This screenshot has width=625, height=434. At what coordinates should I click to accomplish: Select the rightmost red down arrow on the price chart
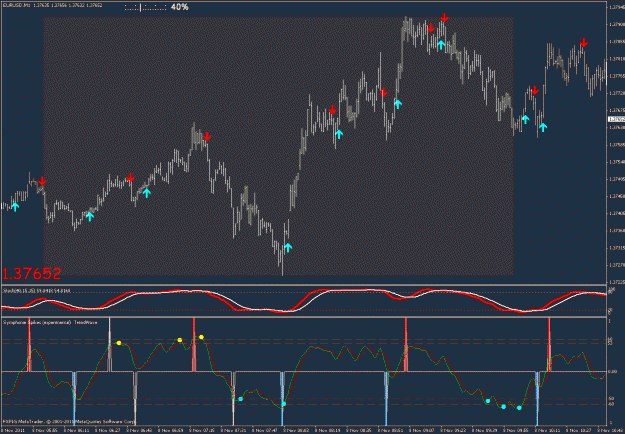point(584,42)
